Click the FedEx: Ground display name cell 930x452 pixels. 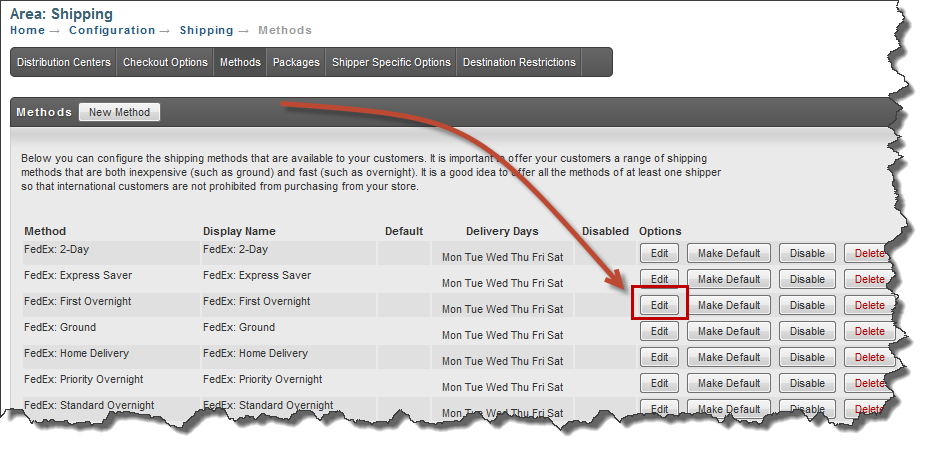[x=289, y=331]
